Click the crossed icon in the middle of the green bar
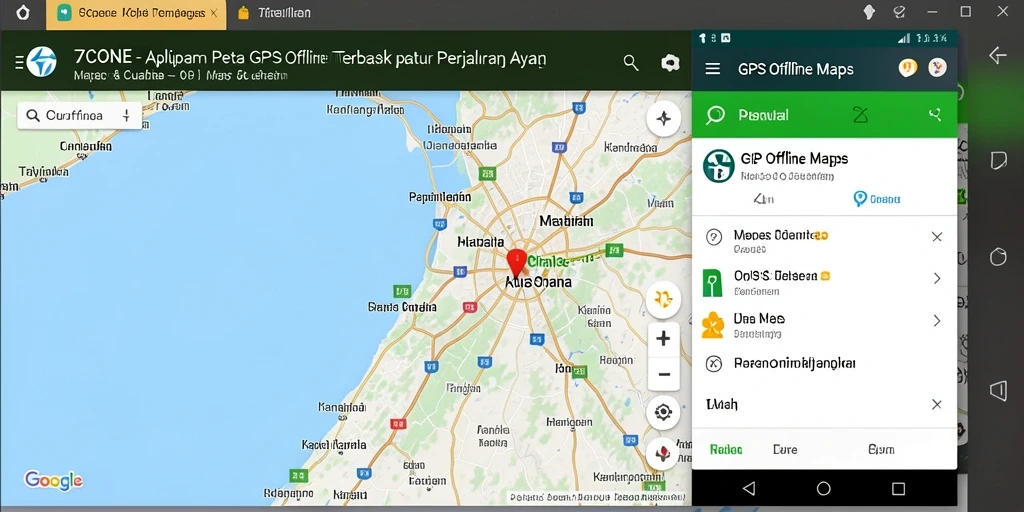1024x512 pixels. 860,116
